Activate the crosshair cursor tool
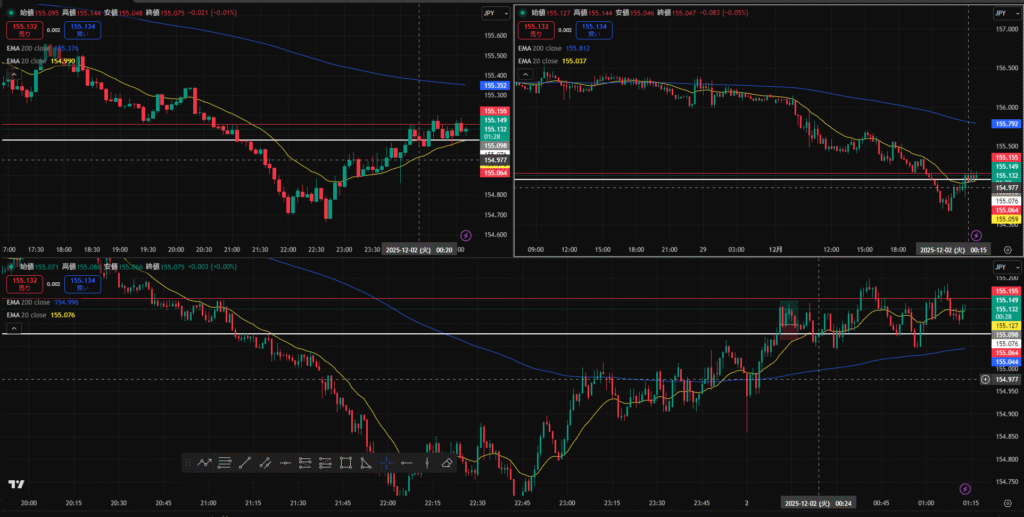 click(386, 463)
